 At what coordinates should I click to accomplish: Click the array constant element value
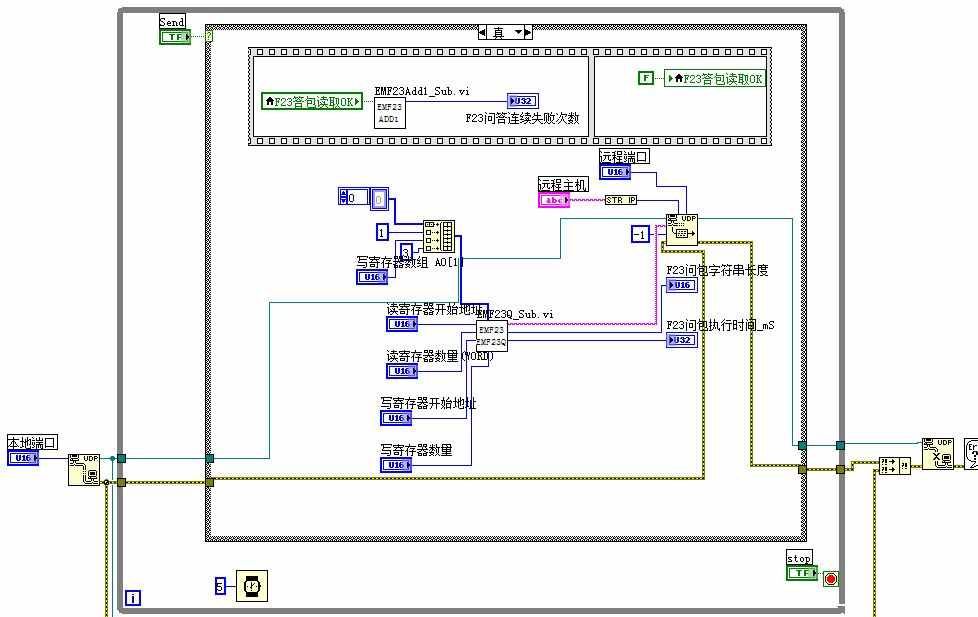(379, 200)
